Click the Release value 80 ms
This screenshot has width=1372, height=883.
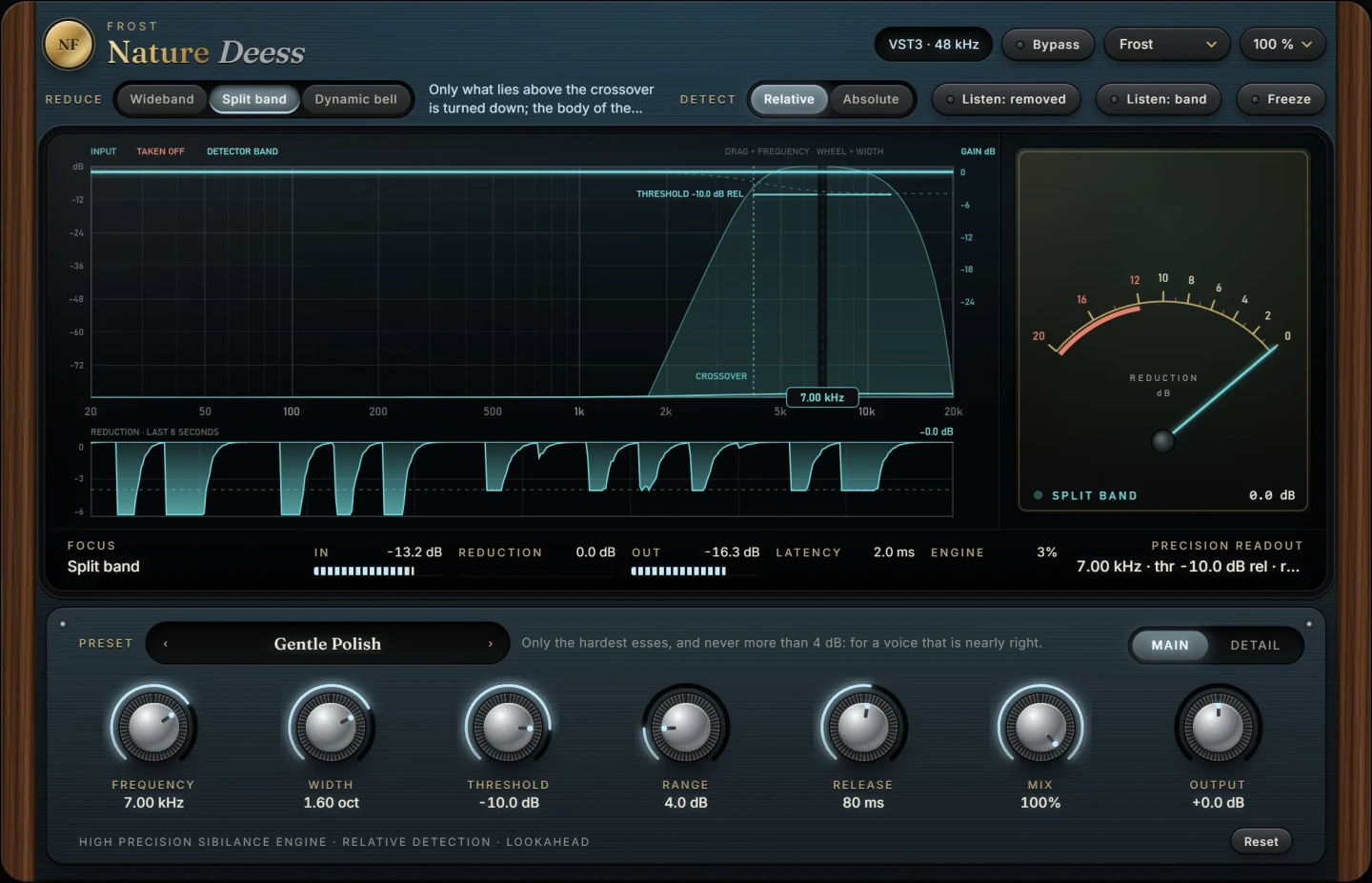pyautogui.click(x=863, y=803)
